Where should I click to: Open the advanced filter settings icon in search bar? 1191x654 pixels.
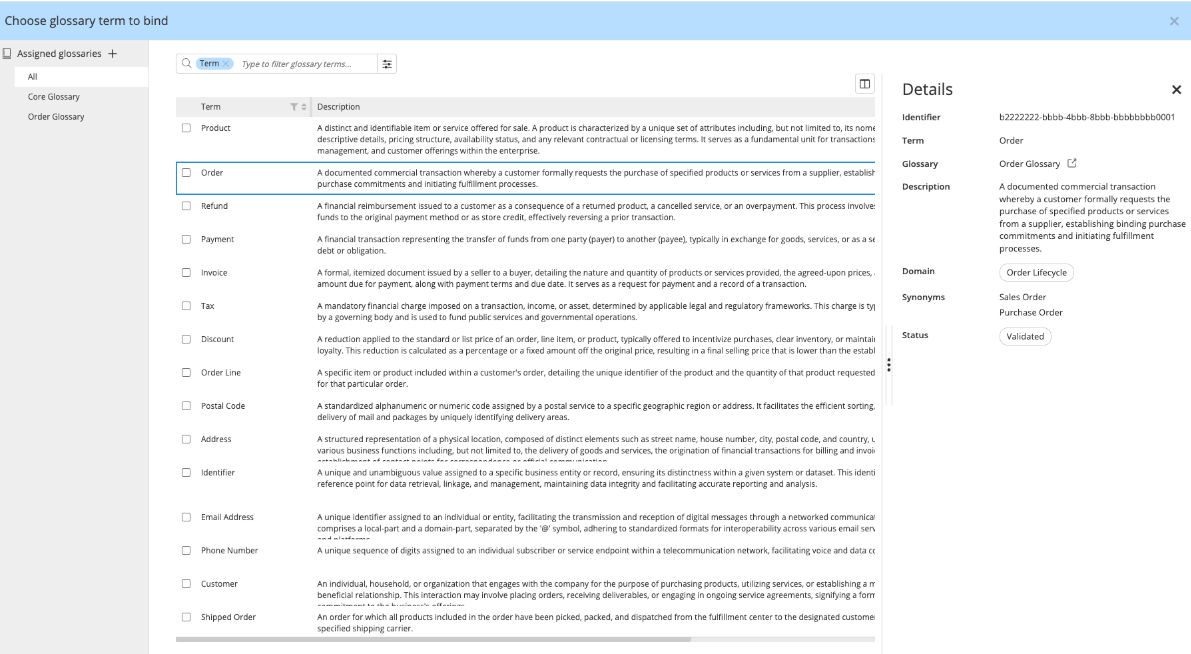(388, 63)
